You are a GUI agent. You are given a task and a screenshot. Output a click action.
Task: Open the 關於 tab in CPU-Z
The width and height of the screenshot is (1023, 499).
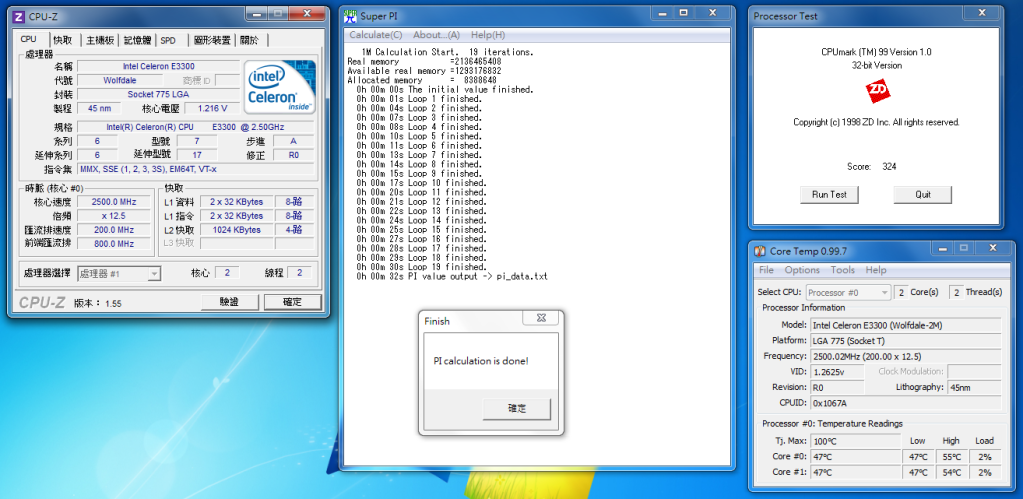(249, 40)
